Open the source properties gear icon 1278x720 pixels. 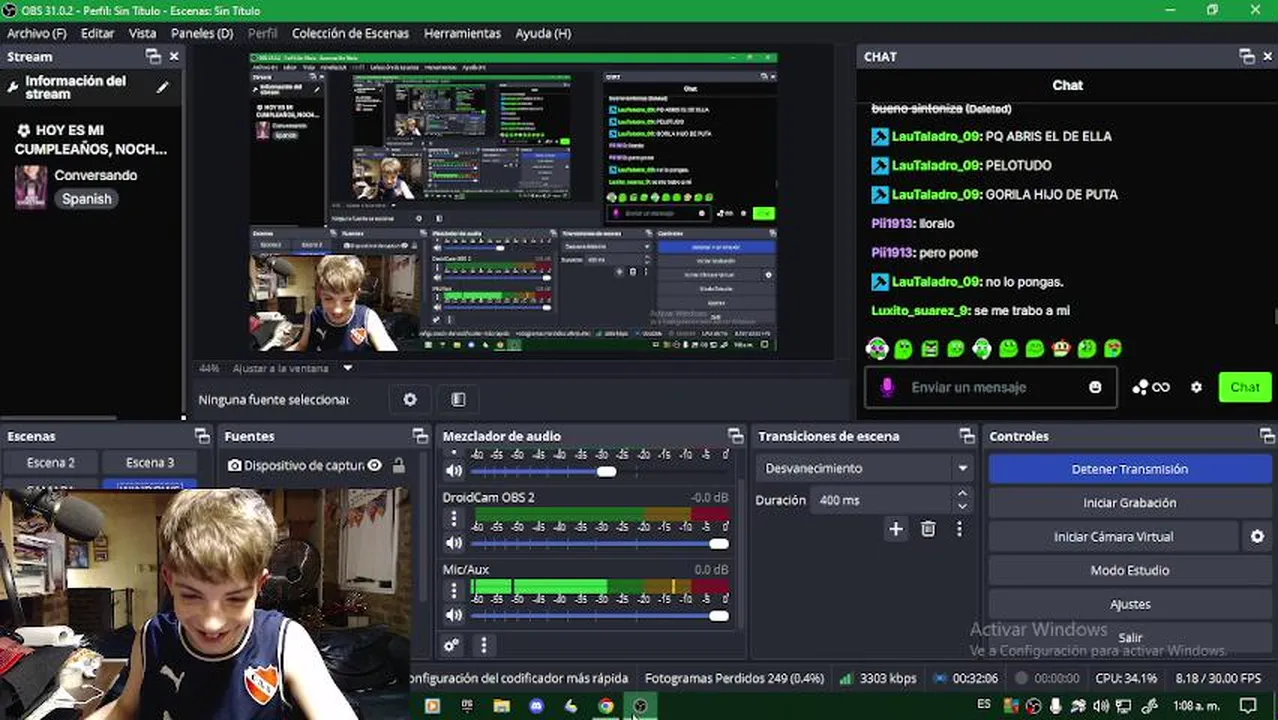tap(410, 399)
